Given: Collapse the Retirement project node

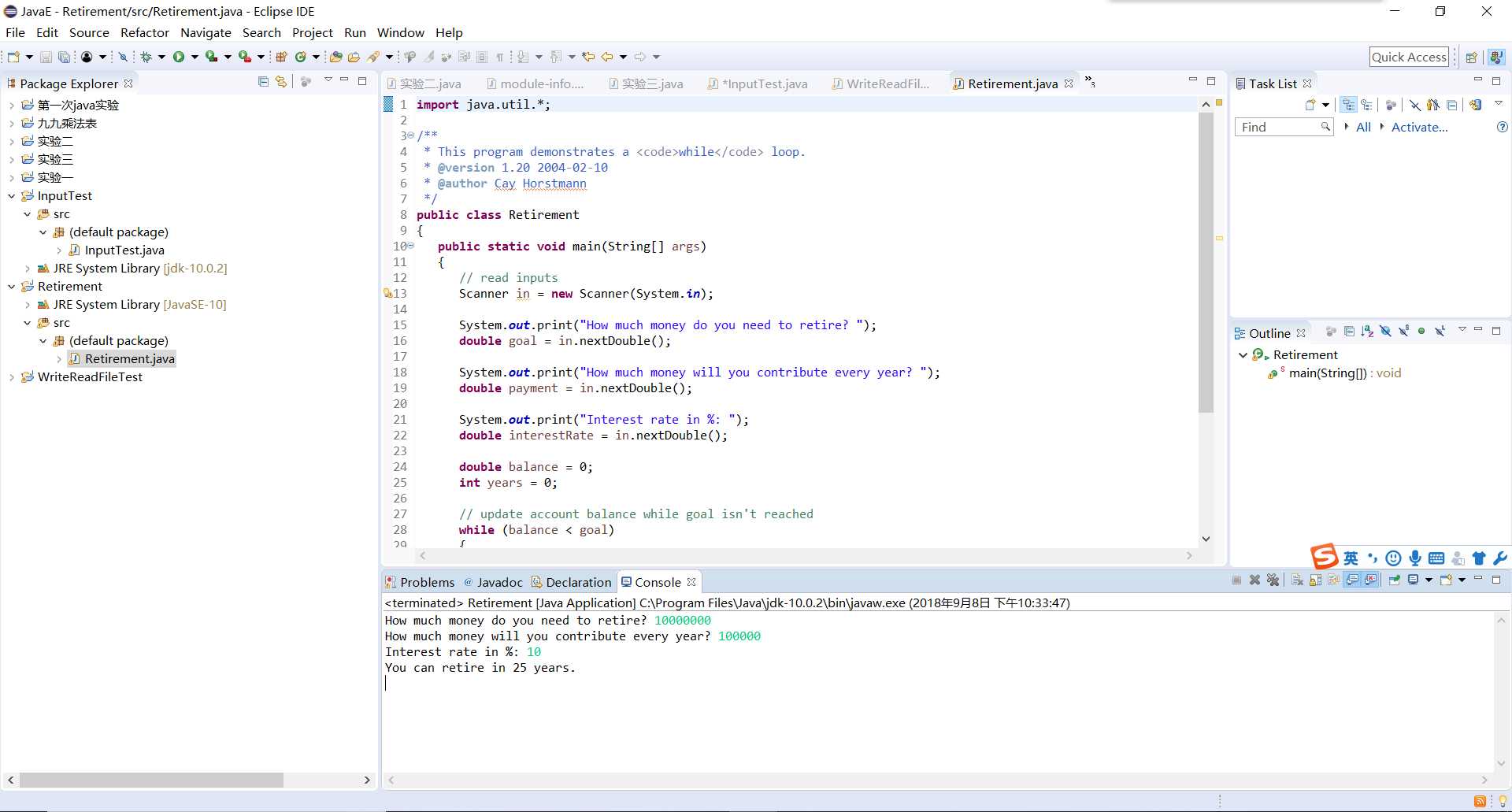Looking at the screenshot, I should pyautogui.click(x=11, y=286).
